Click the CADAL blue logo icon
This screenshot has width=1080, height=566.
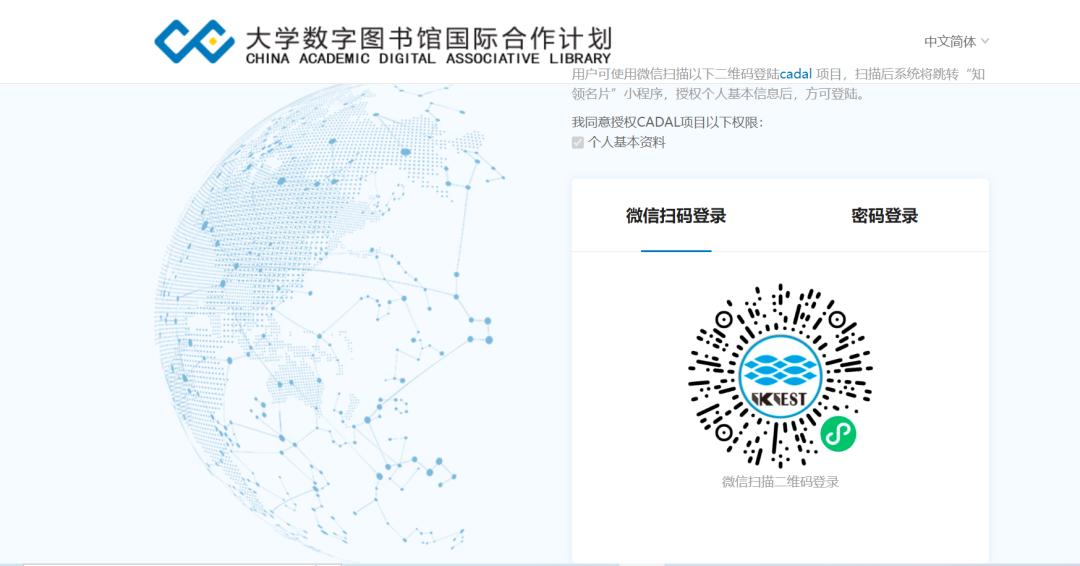[194, 41]
